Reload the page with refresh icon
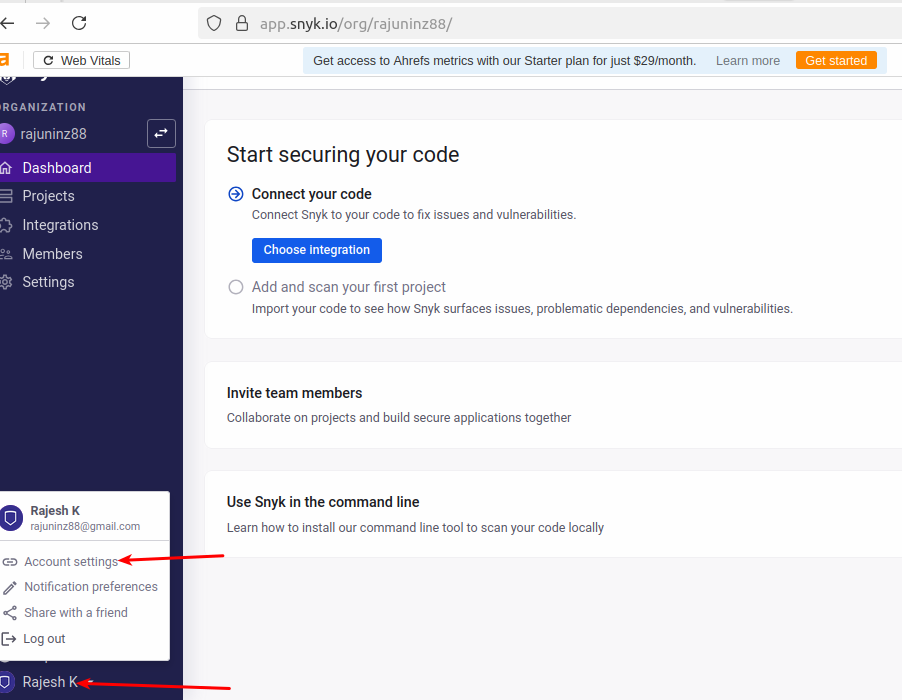This screenshot has height=700, width=902. pos(79,23)
